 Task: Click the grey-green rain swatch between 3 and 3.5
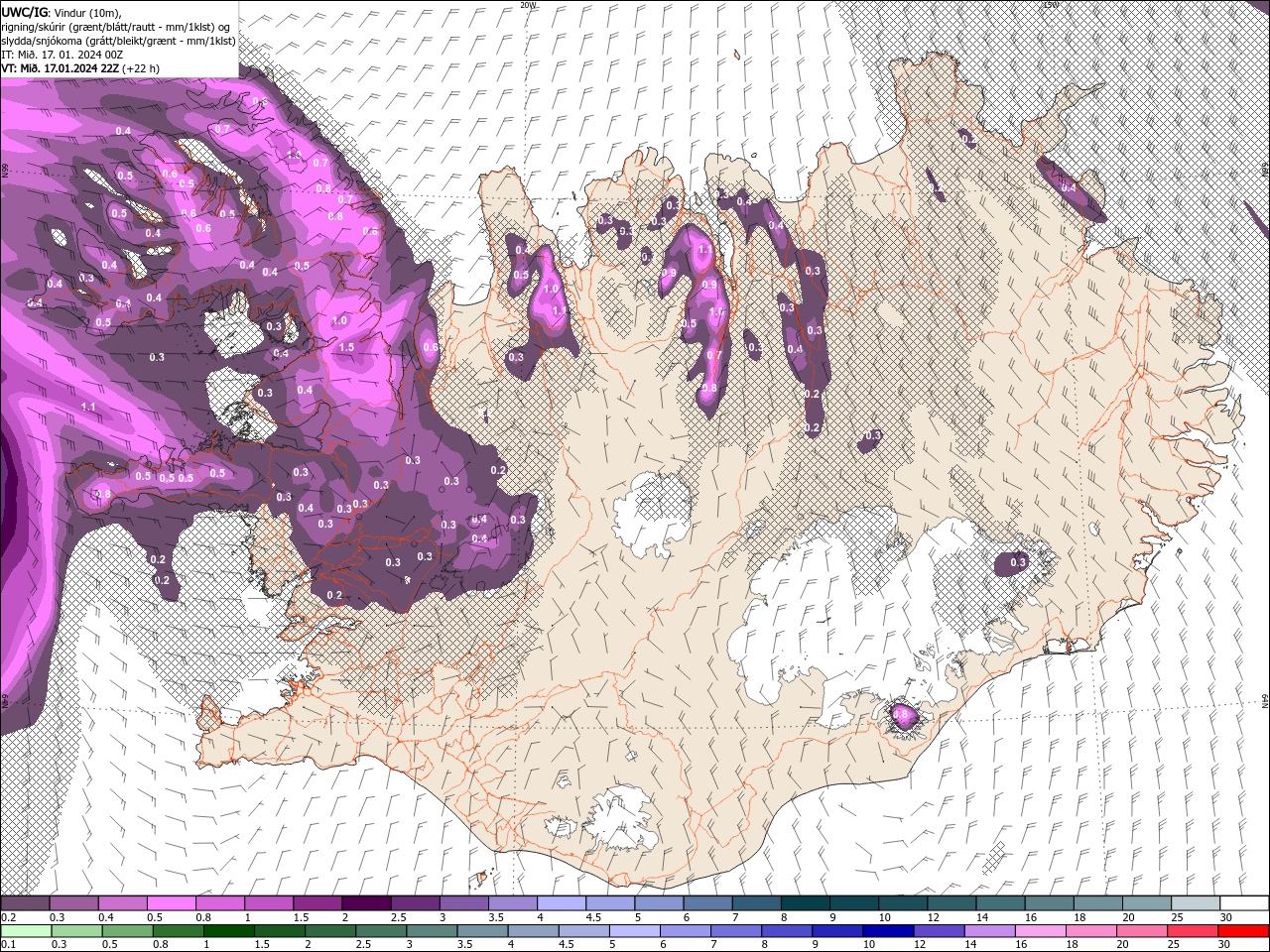pos(433,931)
